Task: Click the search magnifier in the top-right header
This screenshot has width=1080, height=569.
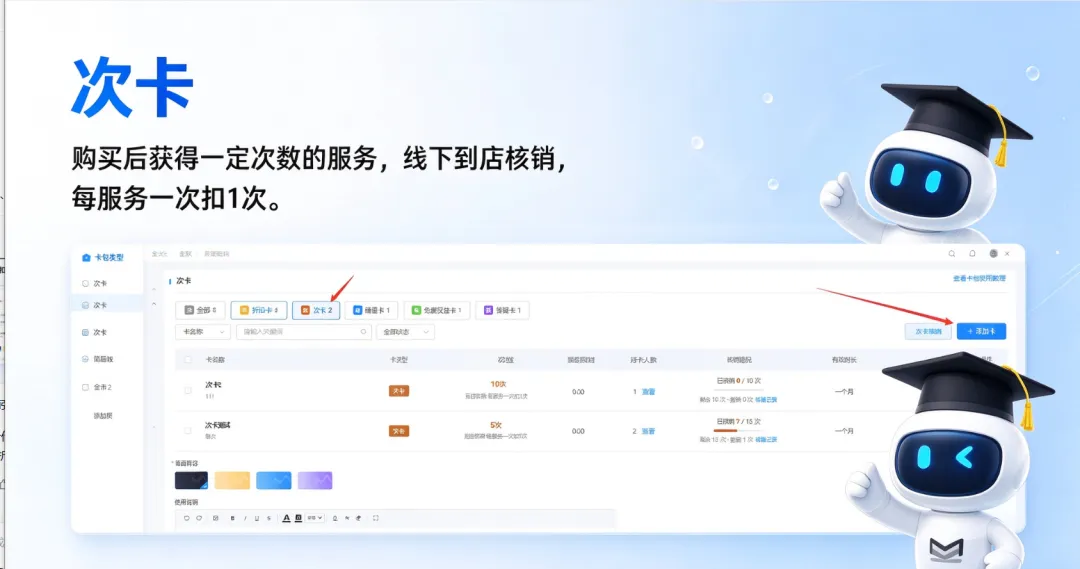Action: [x=952, y=254]
